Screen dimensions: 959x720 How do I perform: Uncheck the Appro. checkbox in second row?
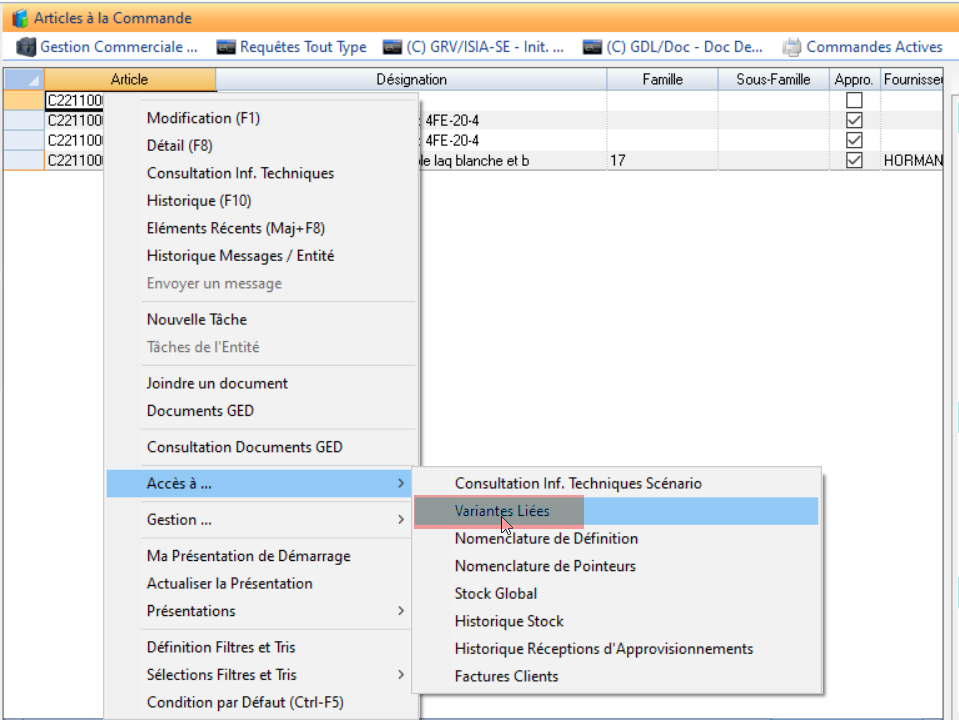pyautogui.click(x=854, y=120)
